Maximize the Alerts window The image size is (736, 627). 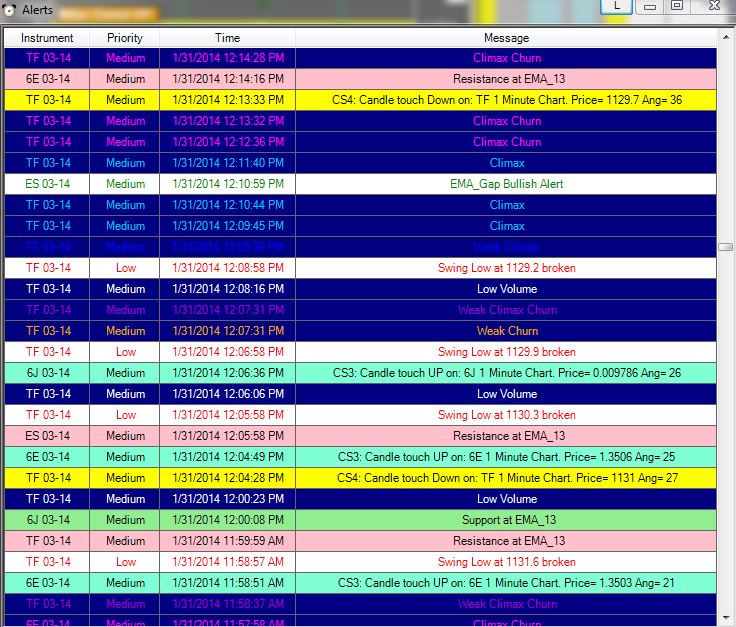tap(677, 6)
